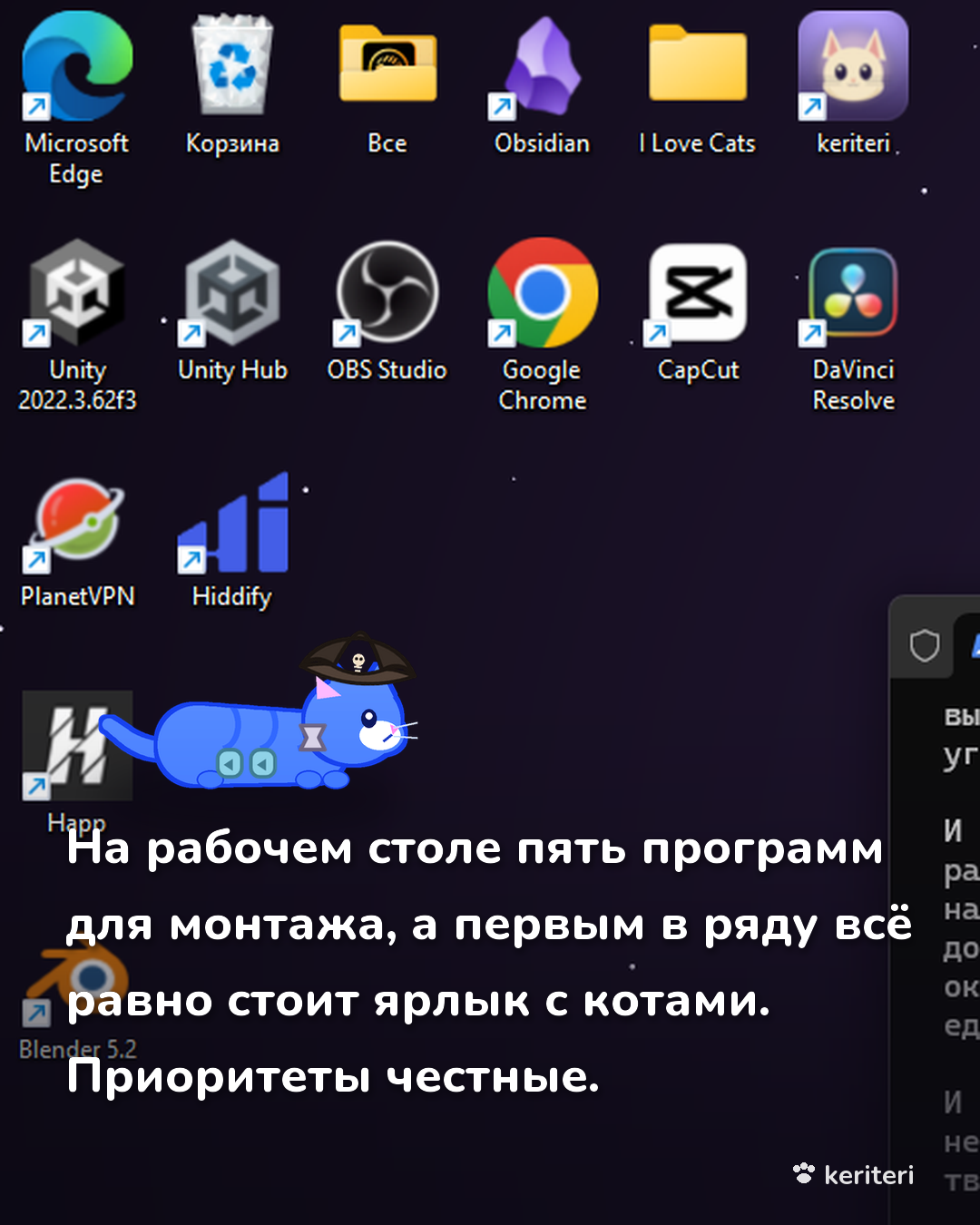980x1225 pixels.
Task: Select the label text 'PlanetVPN'
Action: pos(77,596)
